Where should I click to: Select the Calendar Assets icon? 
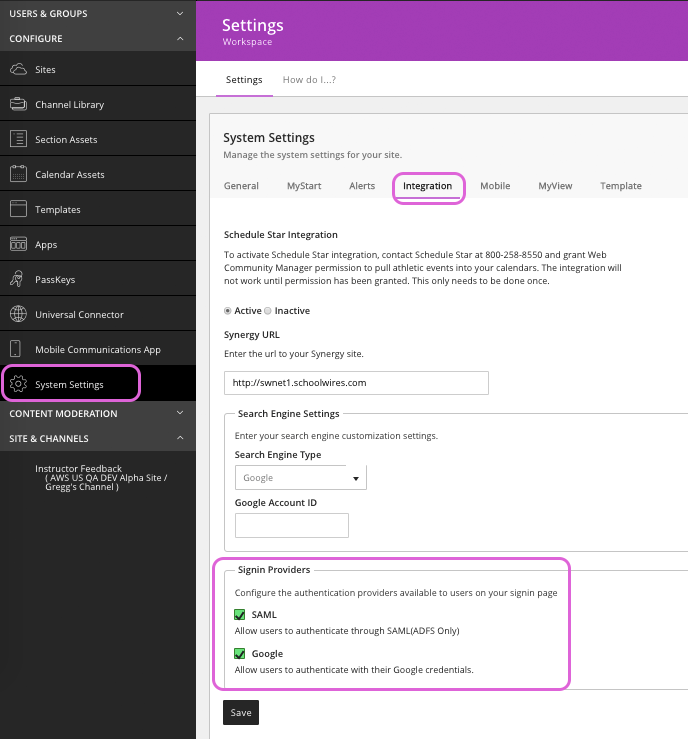[x=17, y=175]
